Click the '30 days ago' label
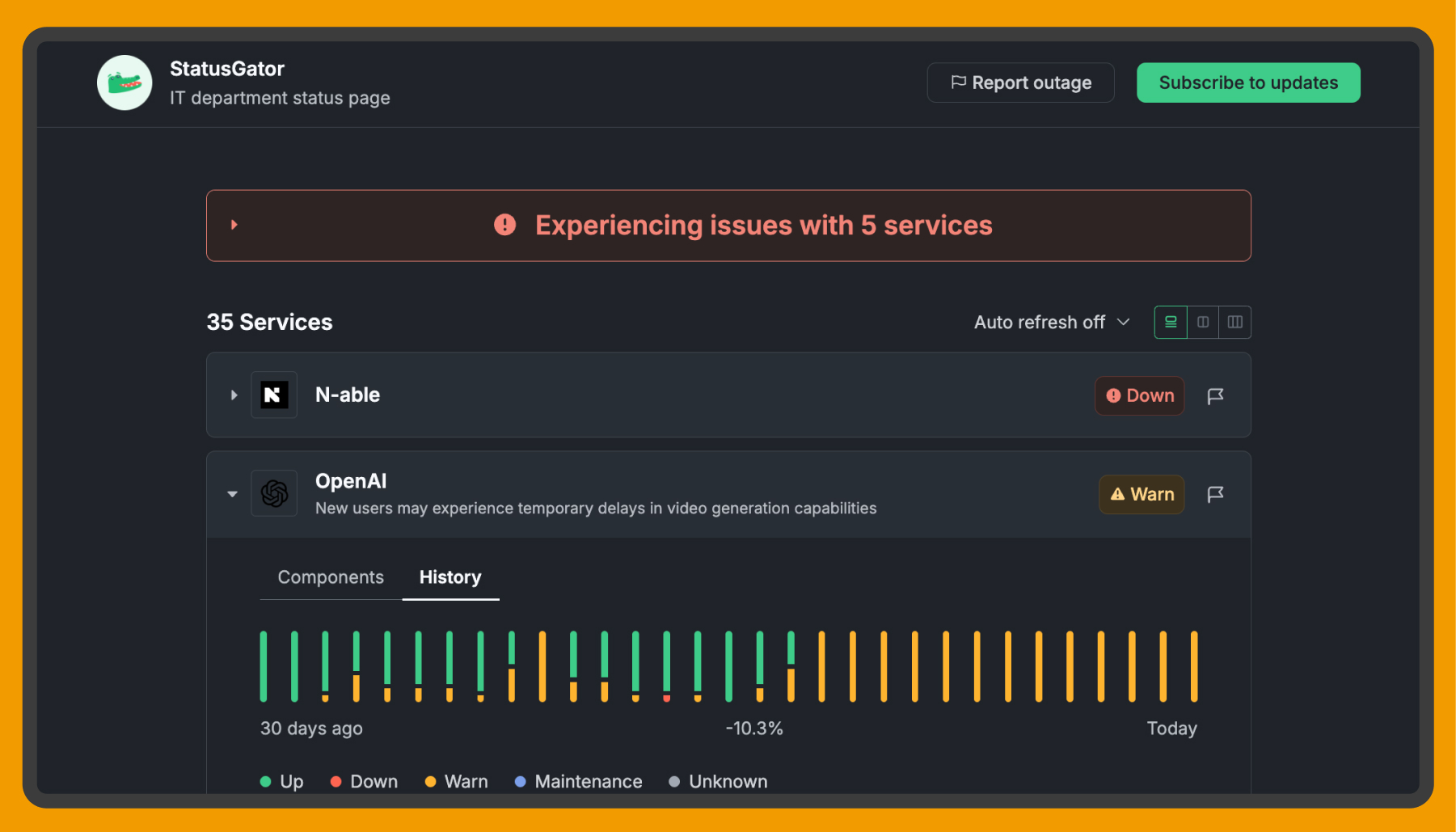 pos(311,729)
